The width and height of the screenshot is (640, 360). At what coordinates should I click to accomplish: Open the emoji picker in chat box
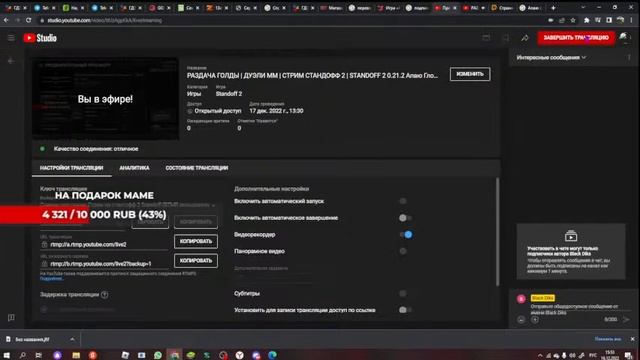tap(521, 320)
